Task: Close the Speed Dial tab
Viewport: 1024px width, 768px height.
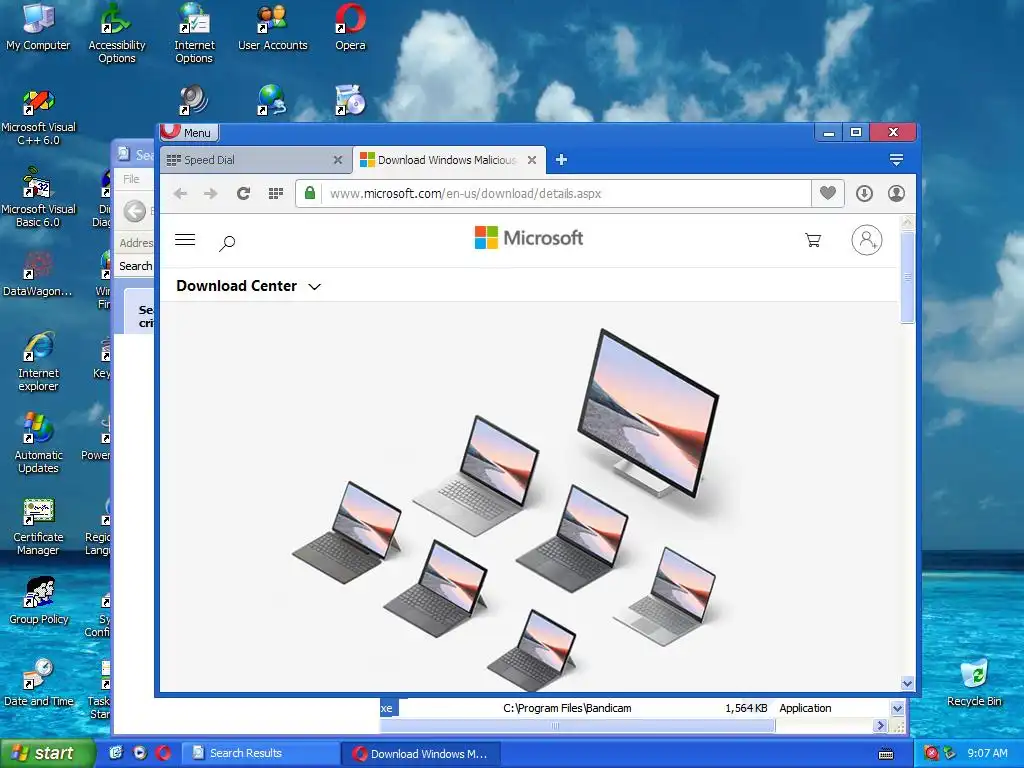Action: pos(338,160)
